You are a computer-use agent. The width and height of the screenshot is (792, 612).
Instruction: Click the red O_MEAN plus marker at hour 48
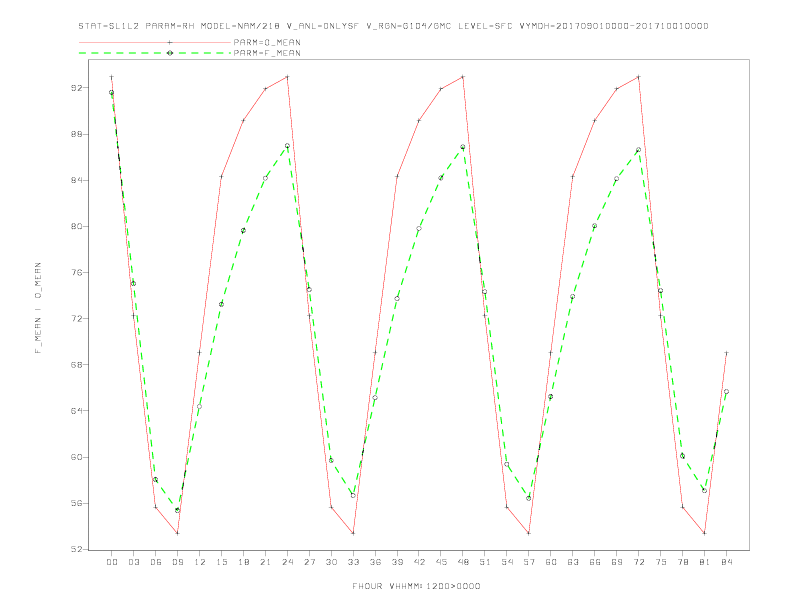463,77
